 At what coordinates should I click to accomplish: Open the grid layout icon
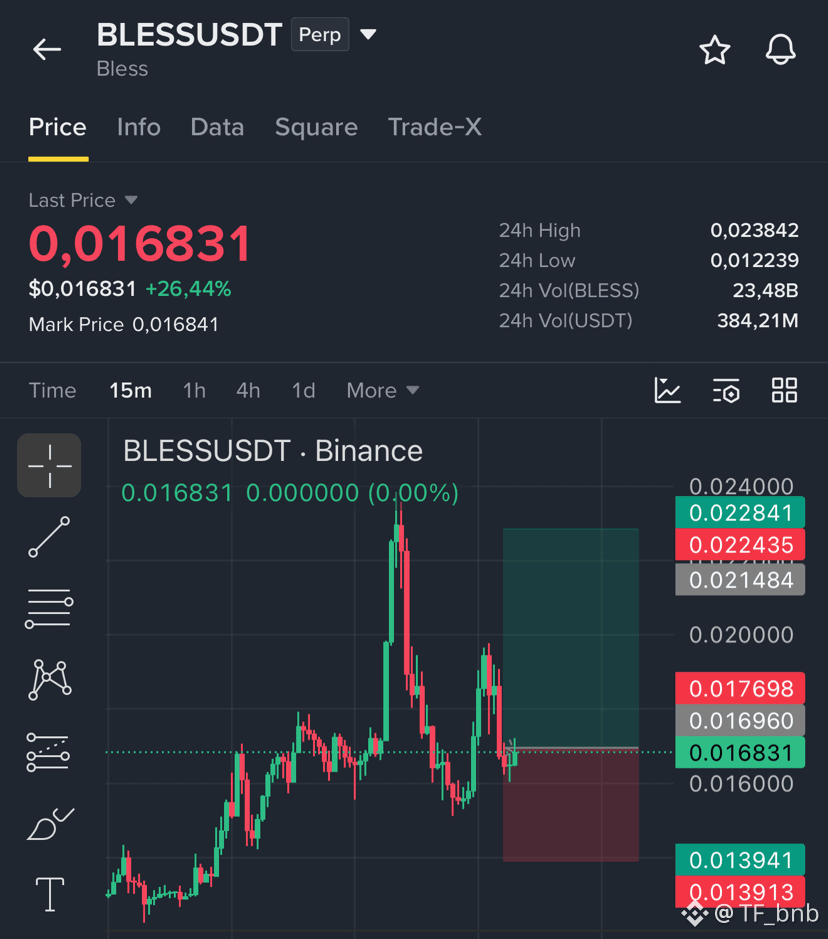click(x=784, y=390)
